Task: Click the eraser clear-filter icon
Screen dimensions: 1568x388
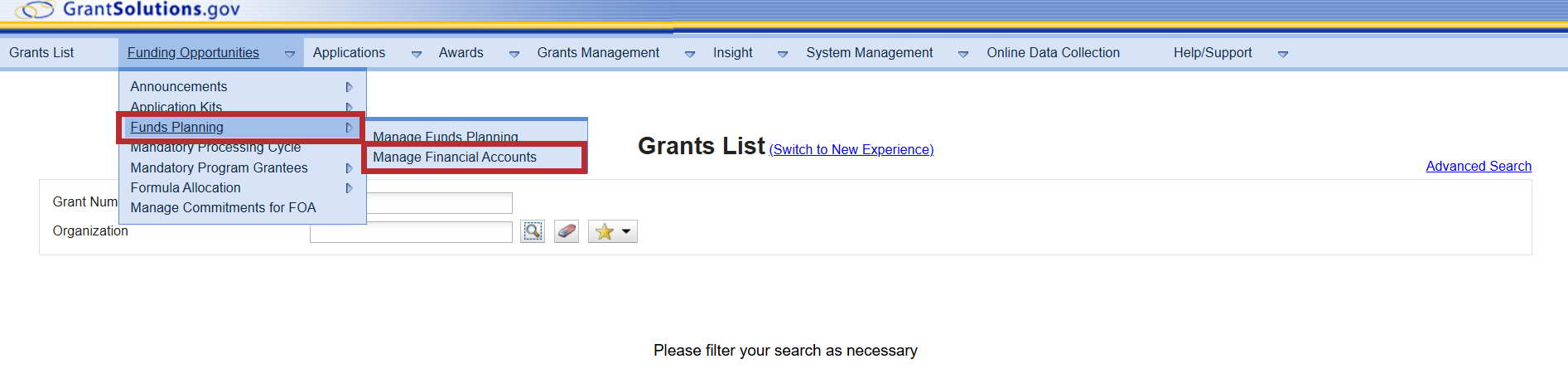Action: 567,231
